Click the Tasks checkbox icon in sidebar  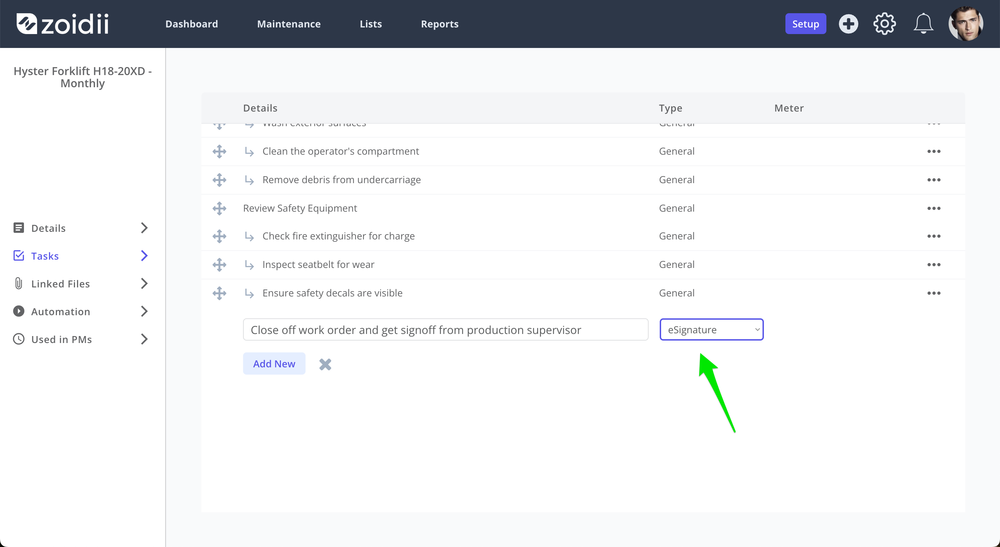click(18, 256)
